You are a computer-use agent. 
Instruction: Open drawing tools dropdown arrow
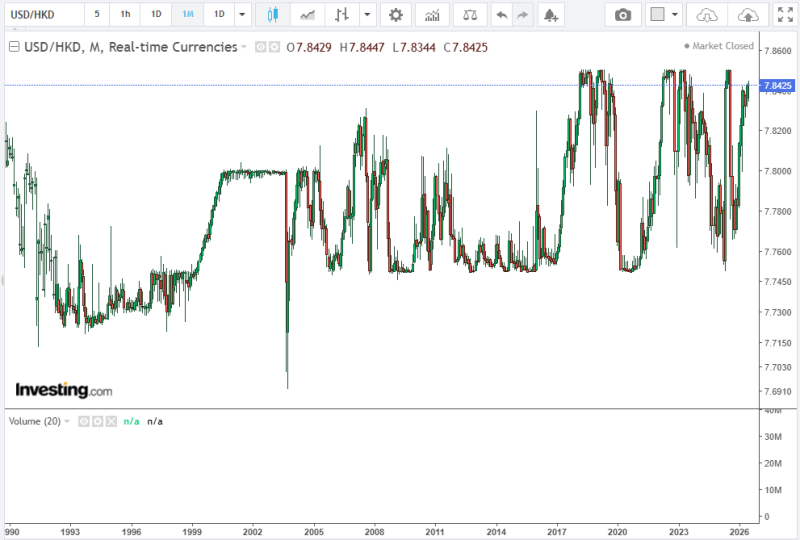point(367,15)
